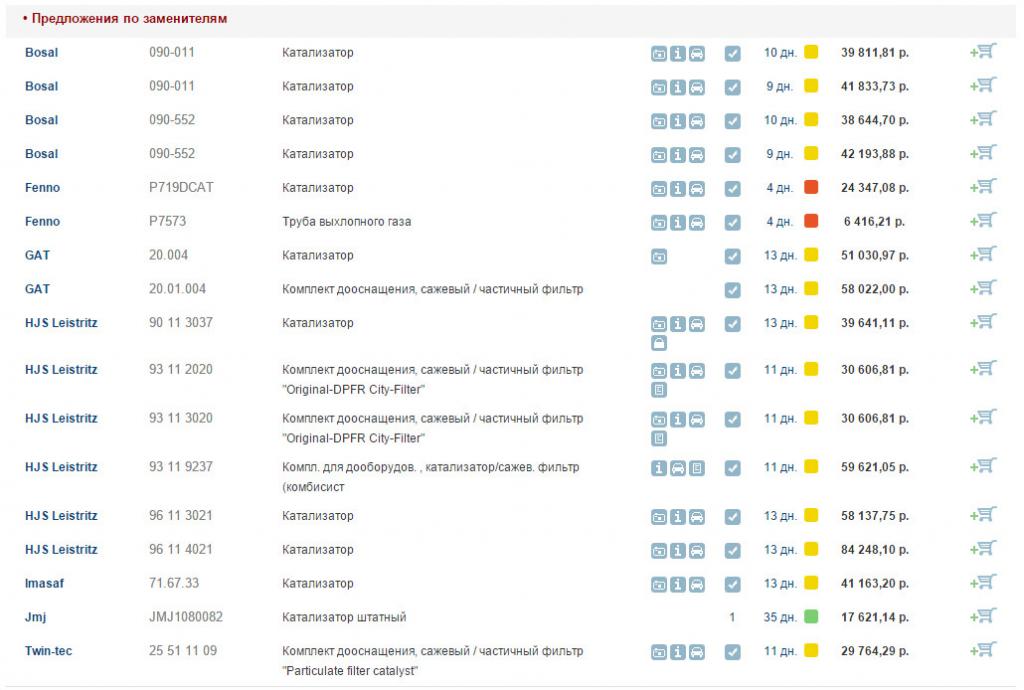Image resolution: width=1024 pixels, height=690 pixels.
Task: Open info icon for Fenno P719DCAT
Action: 678,189
